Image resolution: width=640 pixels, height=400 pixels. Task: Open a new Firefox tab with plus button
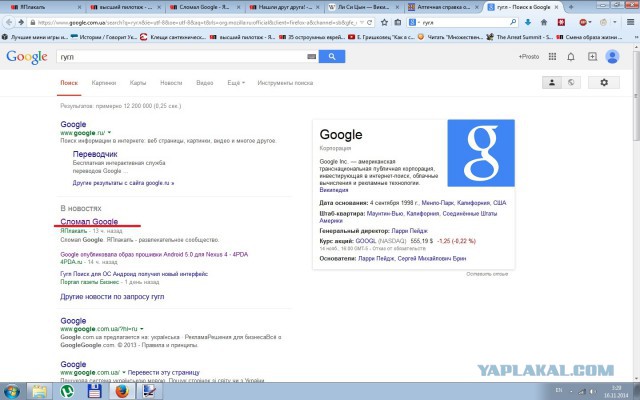click(571, 7)
